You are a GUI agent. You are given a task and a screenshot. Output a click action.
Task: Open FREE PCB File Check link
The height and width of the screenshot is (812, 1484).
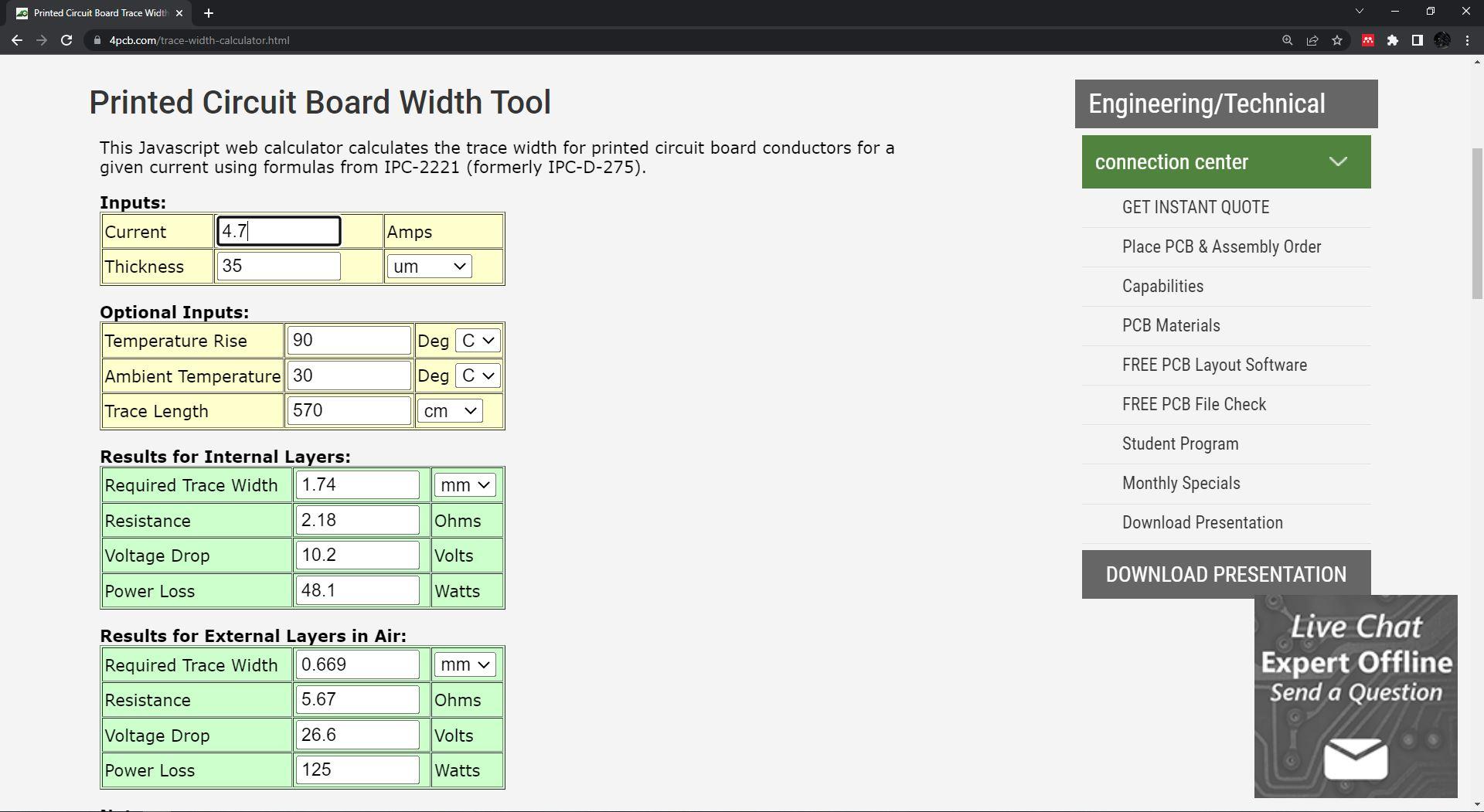pyautogui.click(x=1193, y=404)
